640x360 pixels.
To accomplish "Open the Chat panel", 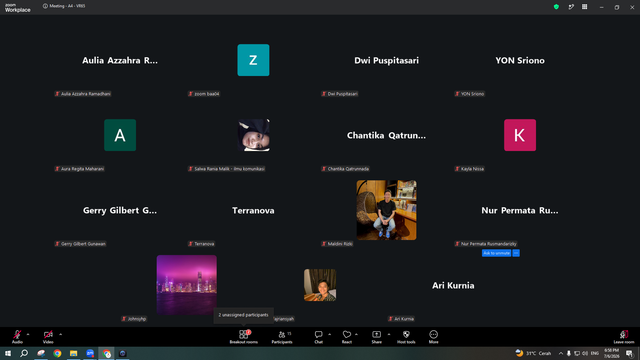I will click(318, 336).
